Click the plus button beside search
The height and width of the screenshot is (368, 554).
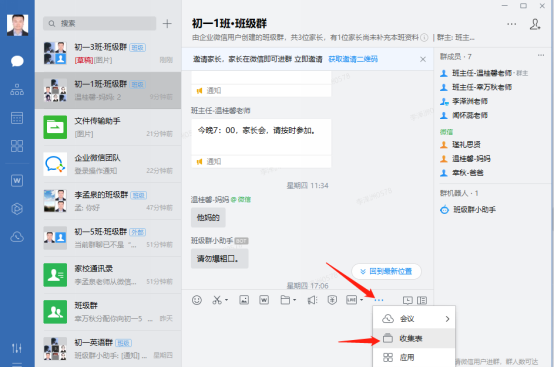tap(167, 24)
